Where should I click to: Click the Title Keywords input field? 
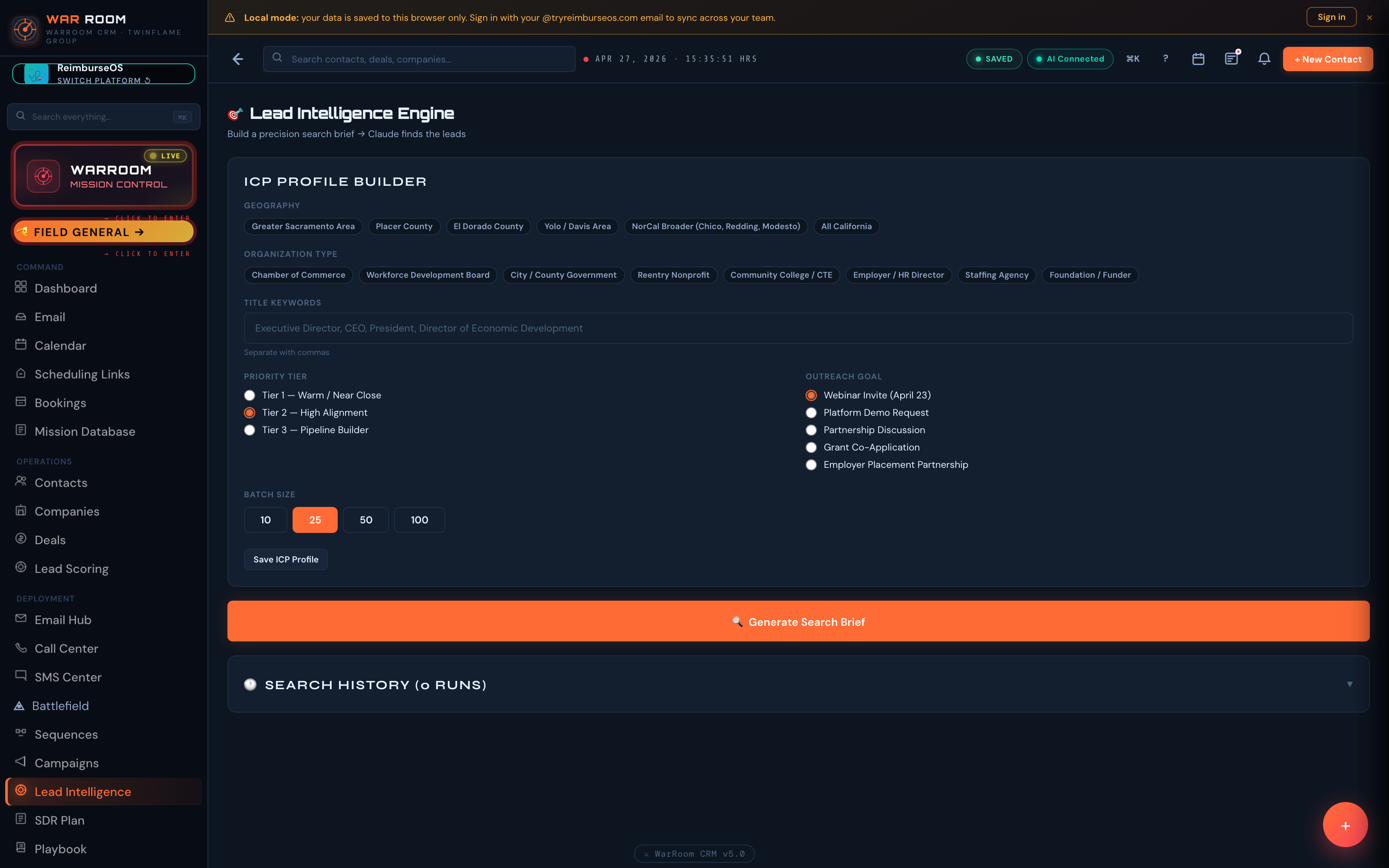(798, 329)
